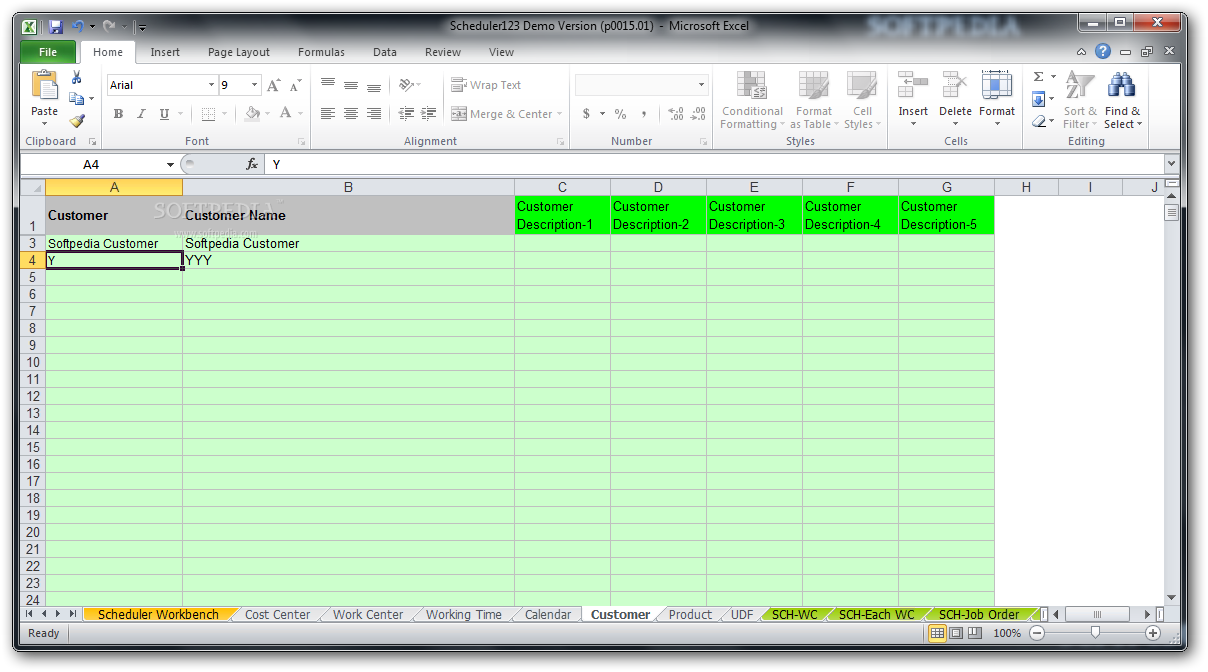
Task: Open Borders dropdown arrow
Action: tap(223, 114)
